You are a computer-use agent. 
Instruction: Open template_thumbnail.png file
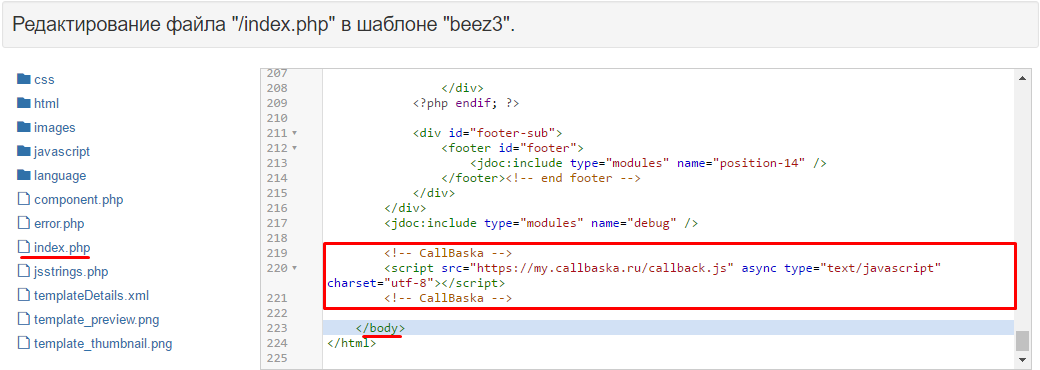[x=103, y=343]
